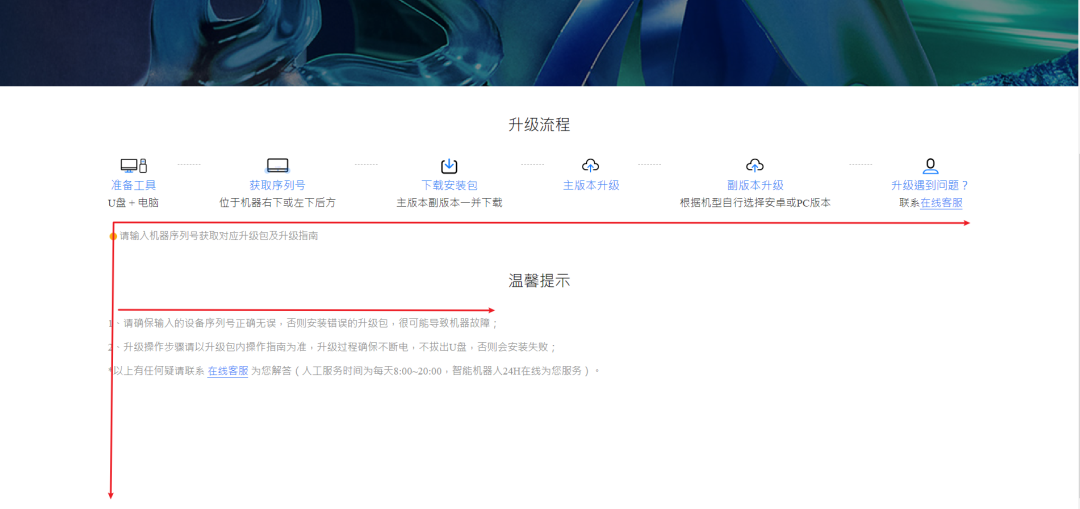Click the text U盘 + 电脑
Screen dimensions: 1080x509
(134, 203)
